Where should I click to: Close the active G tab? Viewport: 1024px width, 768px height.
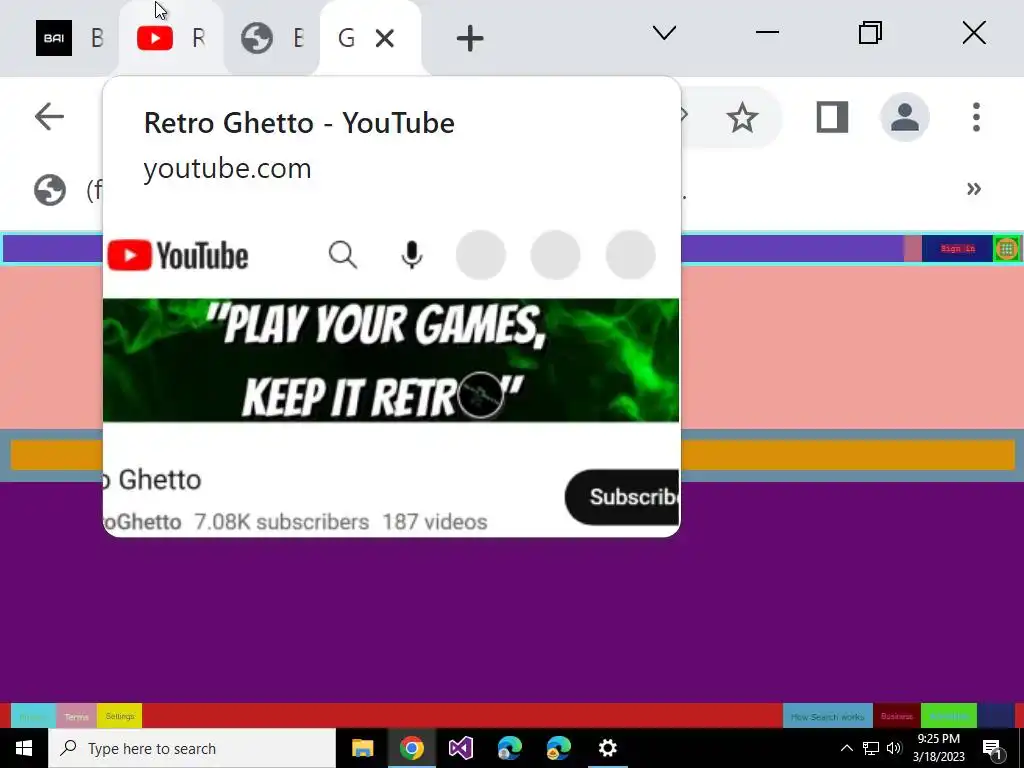pyautogui.click(x=385, y=39)
